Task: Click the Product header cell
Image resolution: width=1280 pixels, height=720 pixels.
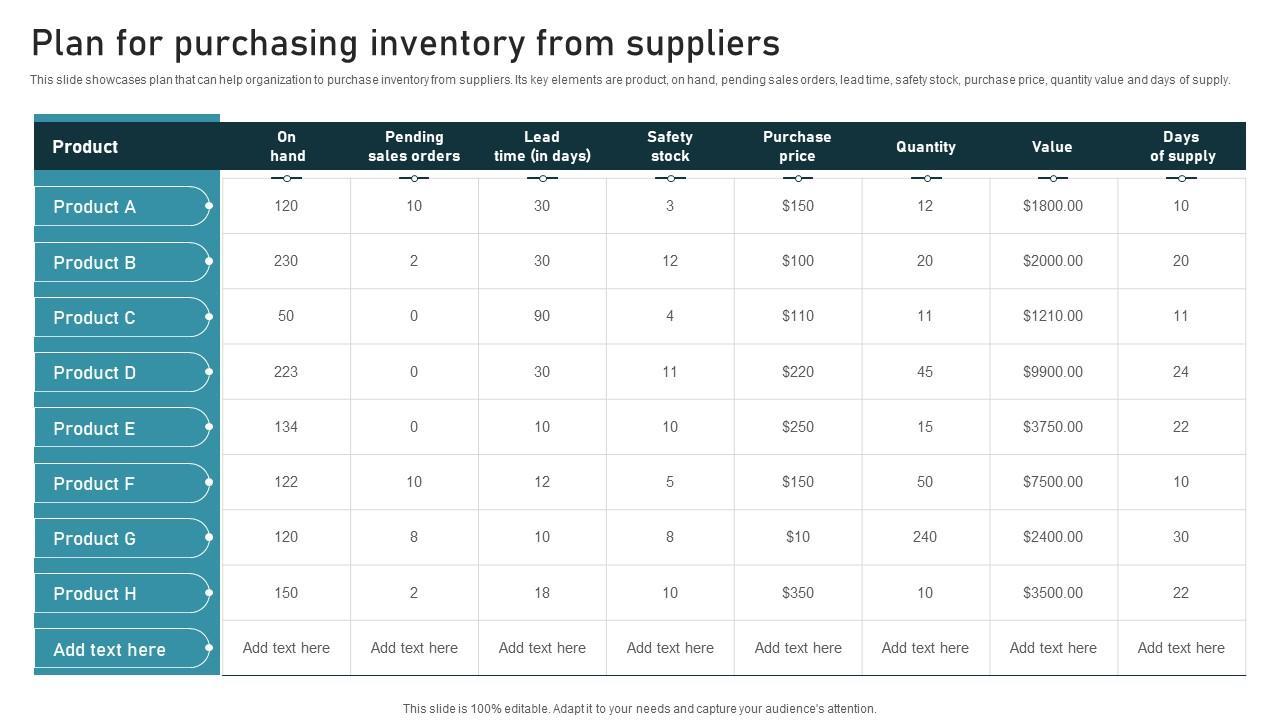Action: (x=85, y=147)
